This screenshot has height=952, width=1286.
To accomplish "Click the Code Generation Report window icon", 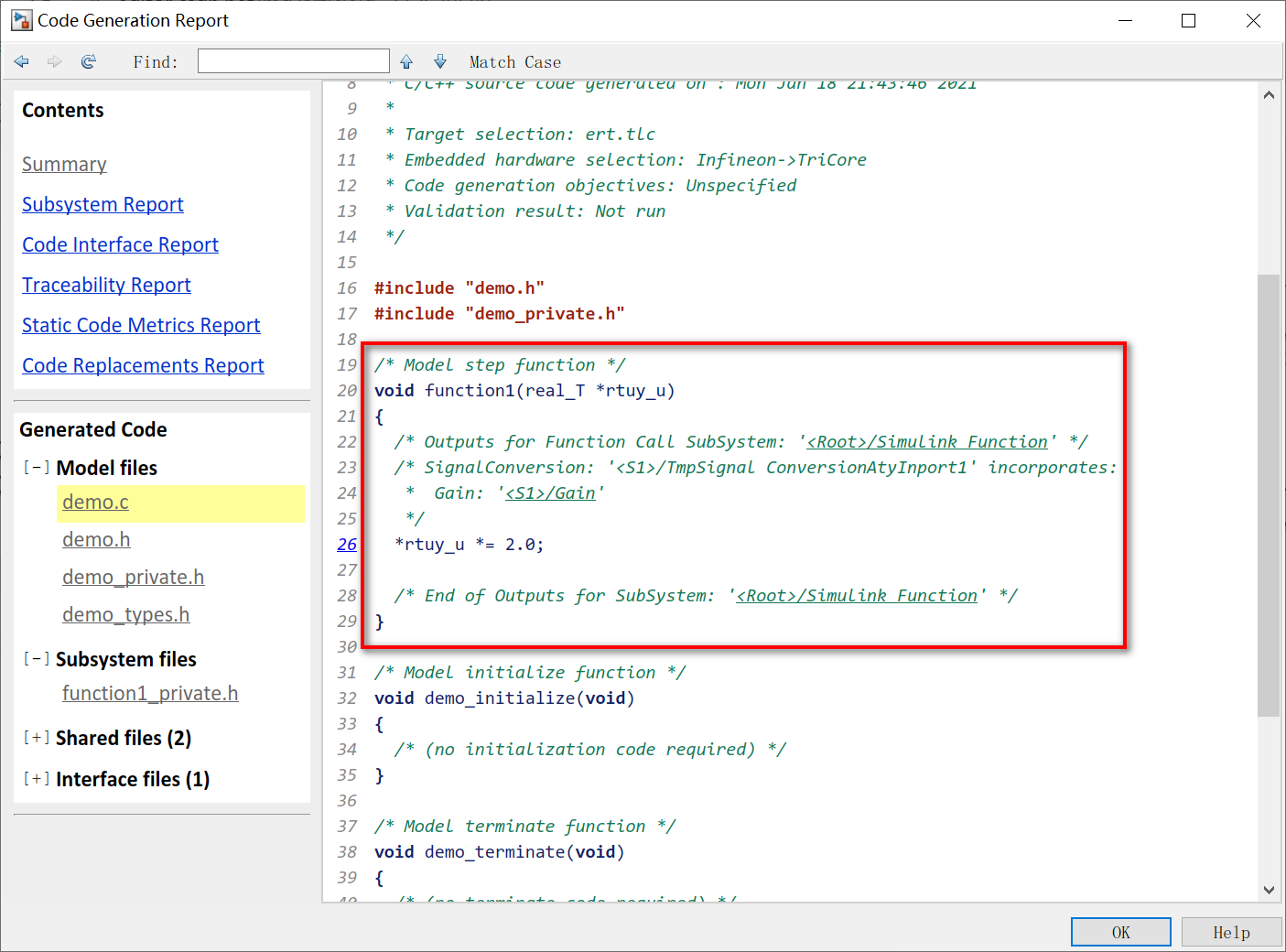I will (x=21, y=20).
